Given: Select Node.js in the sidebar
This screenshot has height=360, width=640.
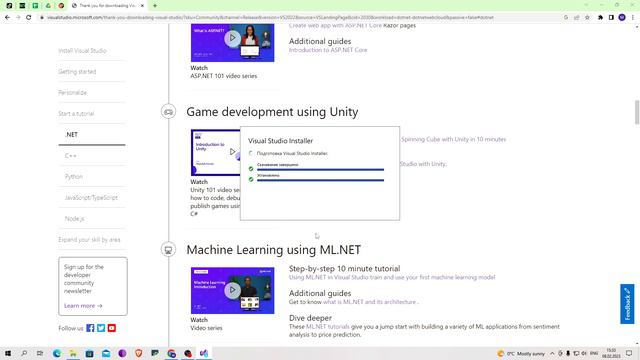Looking at the screenshot, I should (x=74, y=218).
